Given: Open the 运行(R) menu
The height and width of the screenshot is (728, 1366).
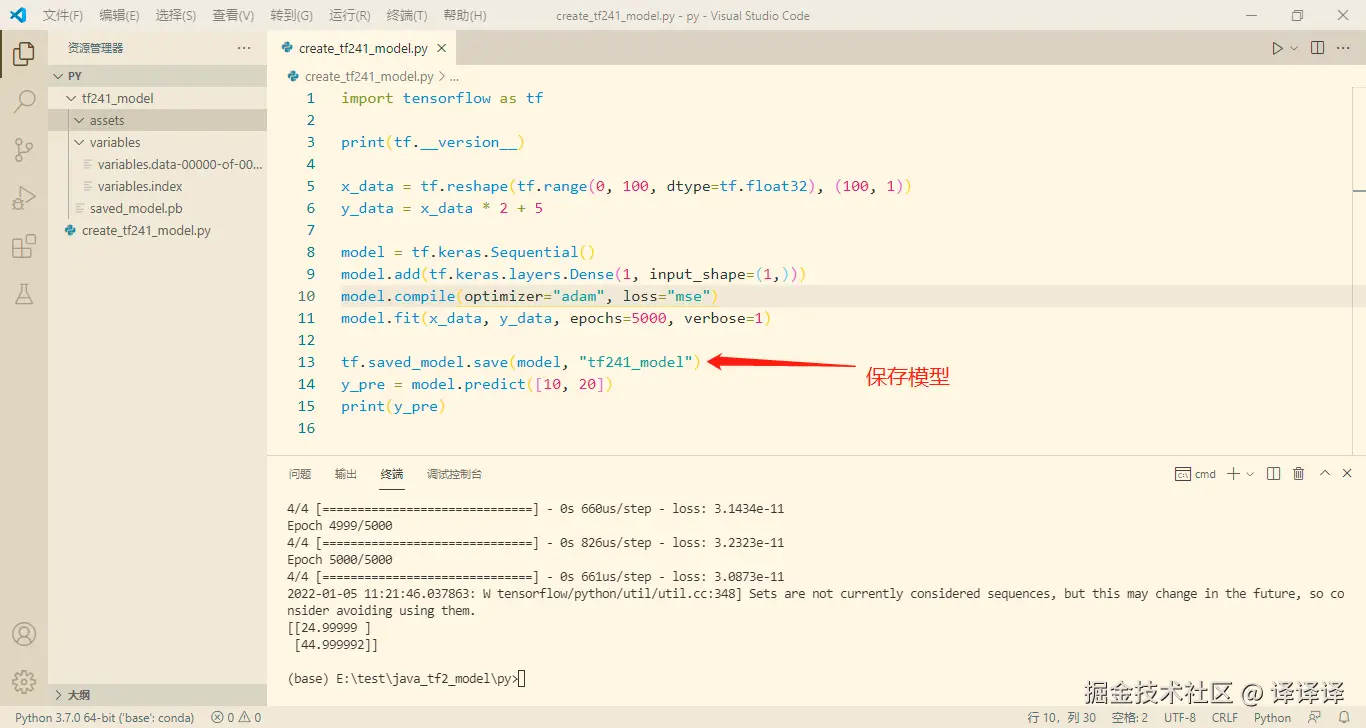Looking at the screenshot, I should [349, 16].
